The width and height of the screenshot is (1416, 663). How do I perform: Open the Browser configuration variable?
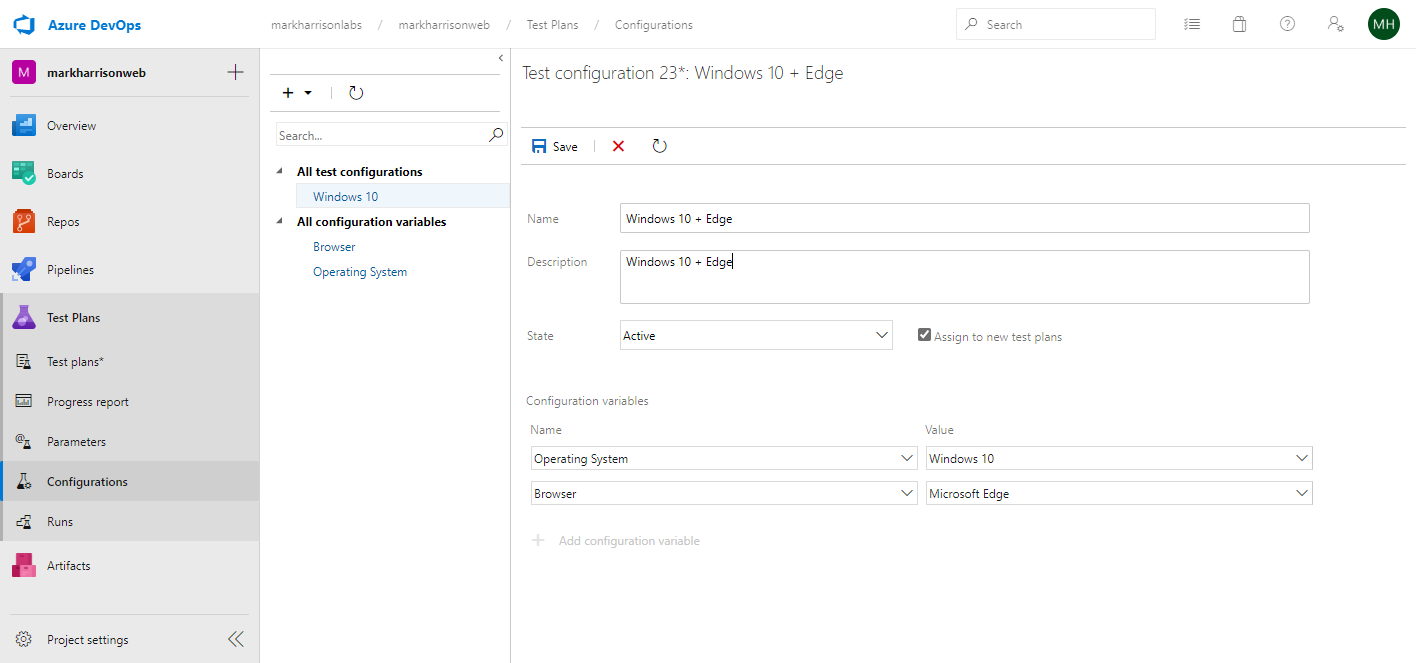pyautogui.click(x=334, y=247)
